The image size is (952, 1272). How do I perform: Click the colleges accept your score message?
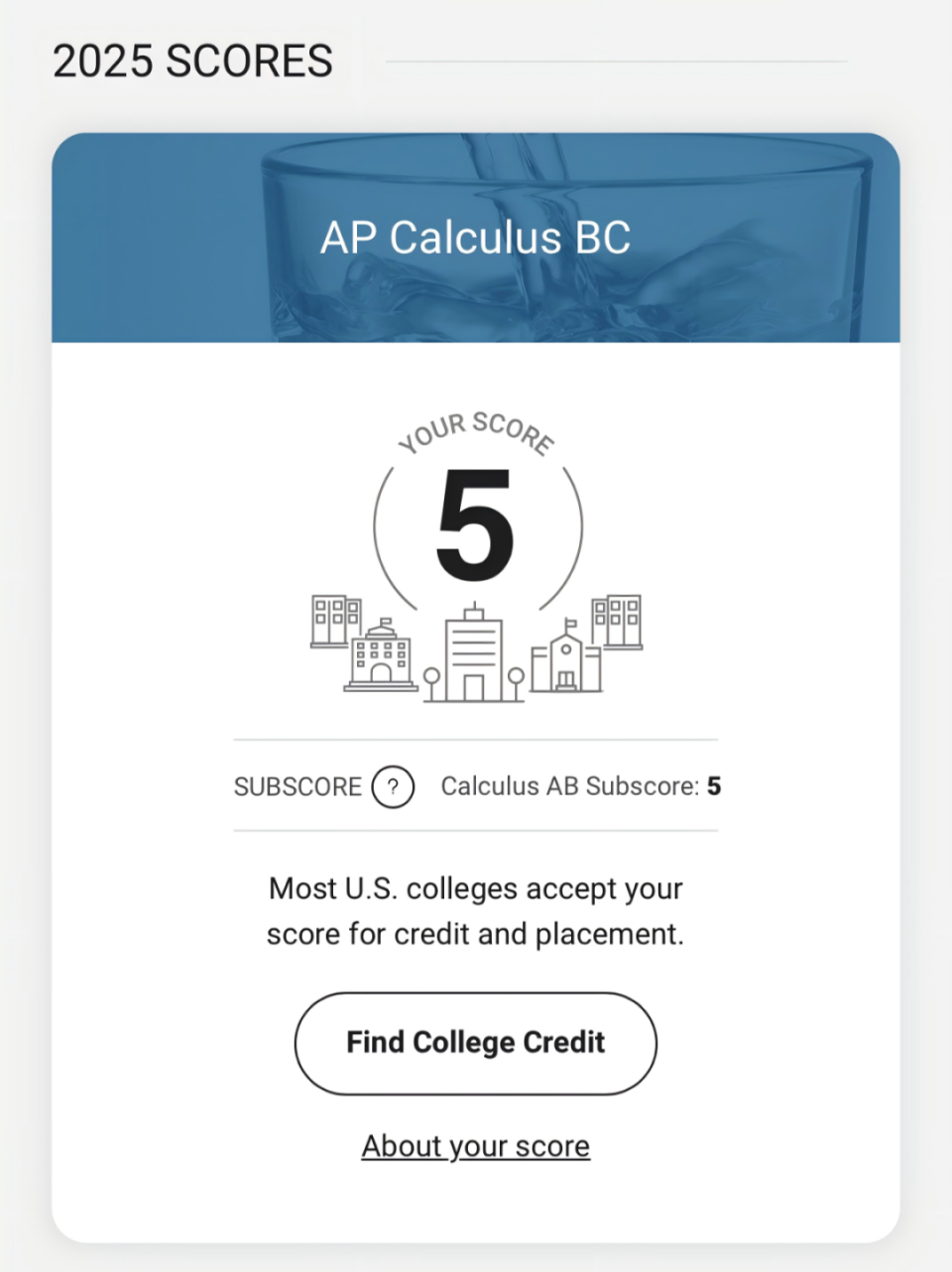click(476, 911)
